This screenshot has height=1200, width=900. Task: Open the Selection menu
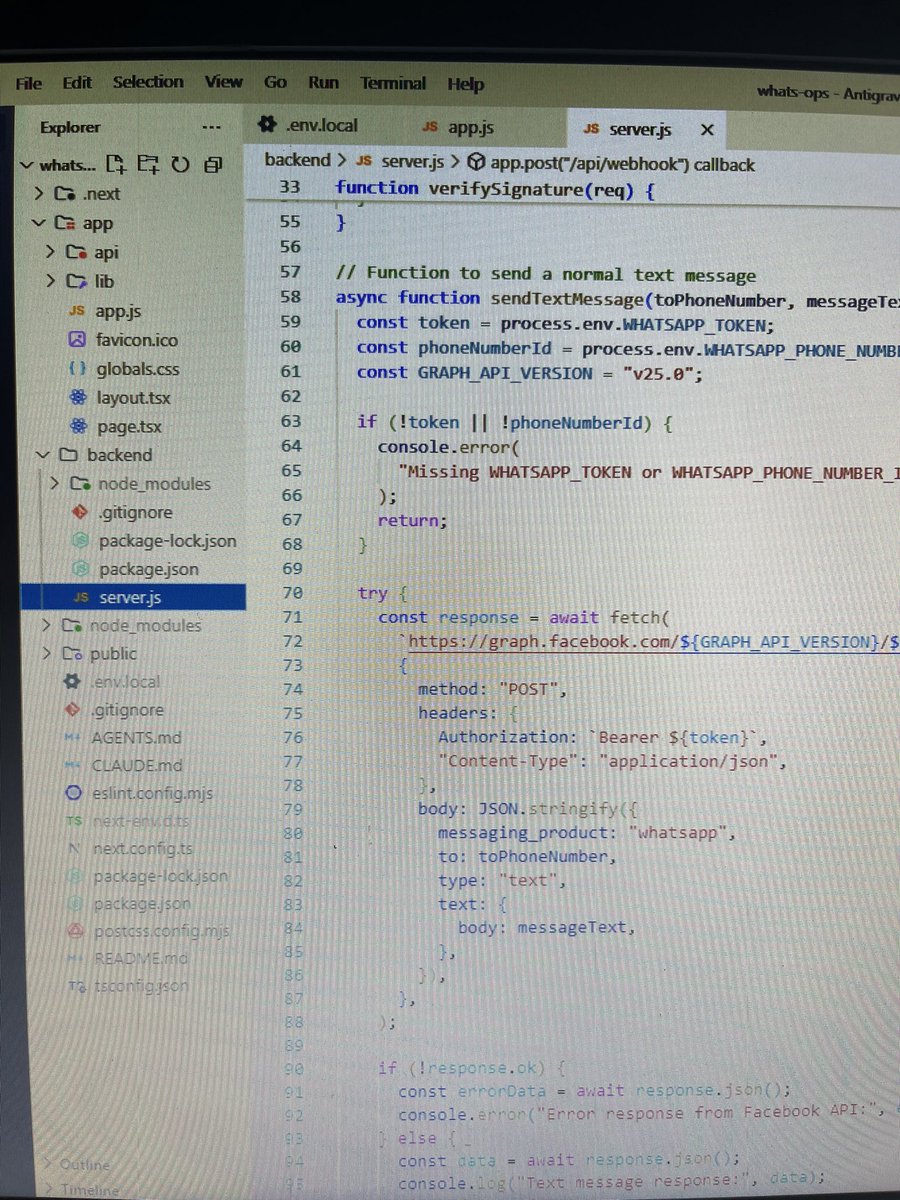point(148,82)
